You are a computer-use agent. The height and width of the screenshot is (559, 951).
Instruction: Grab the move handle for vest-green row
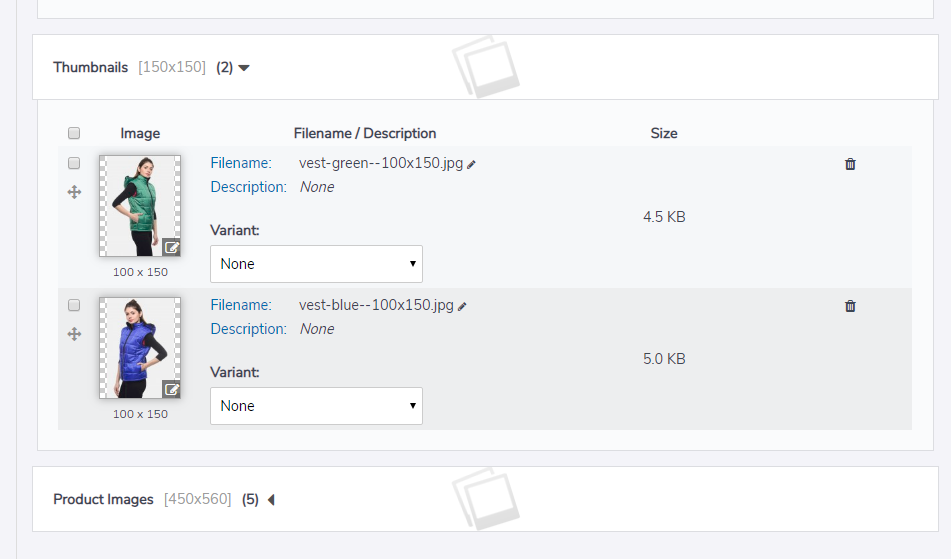click(x=74, y=192)
